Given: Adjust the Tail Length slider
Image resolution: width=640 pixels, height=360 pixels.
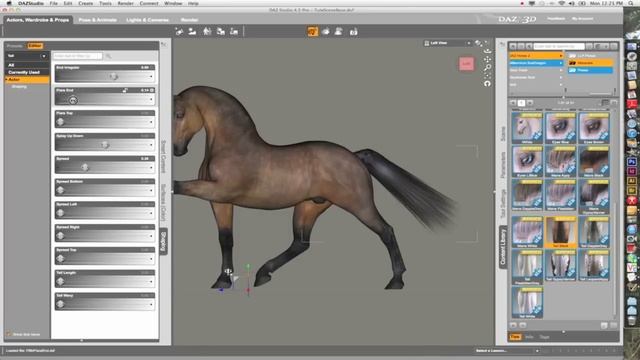Looking at the screenshot, I should 104,281.
